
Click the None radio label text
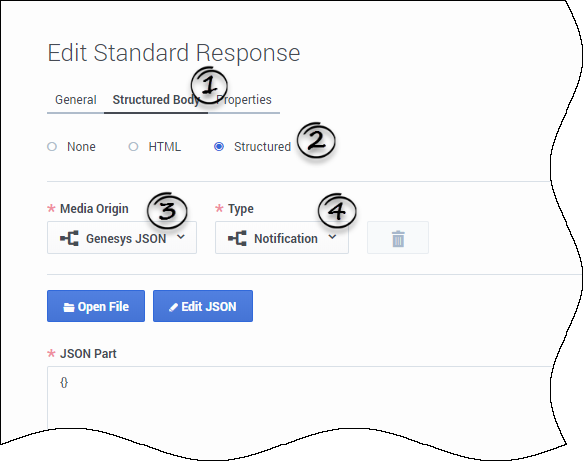tap(81, 147)
